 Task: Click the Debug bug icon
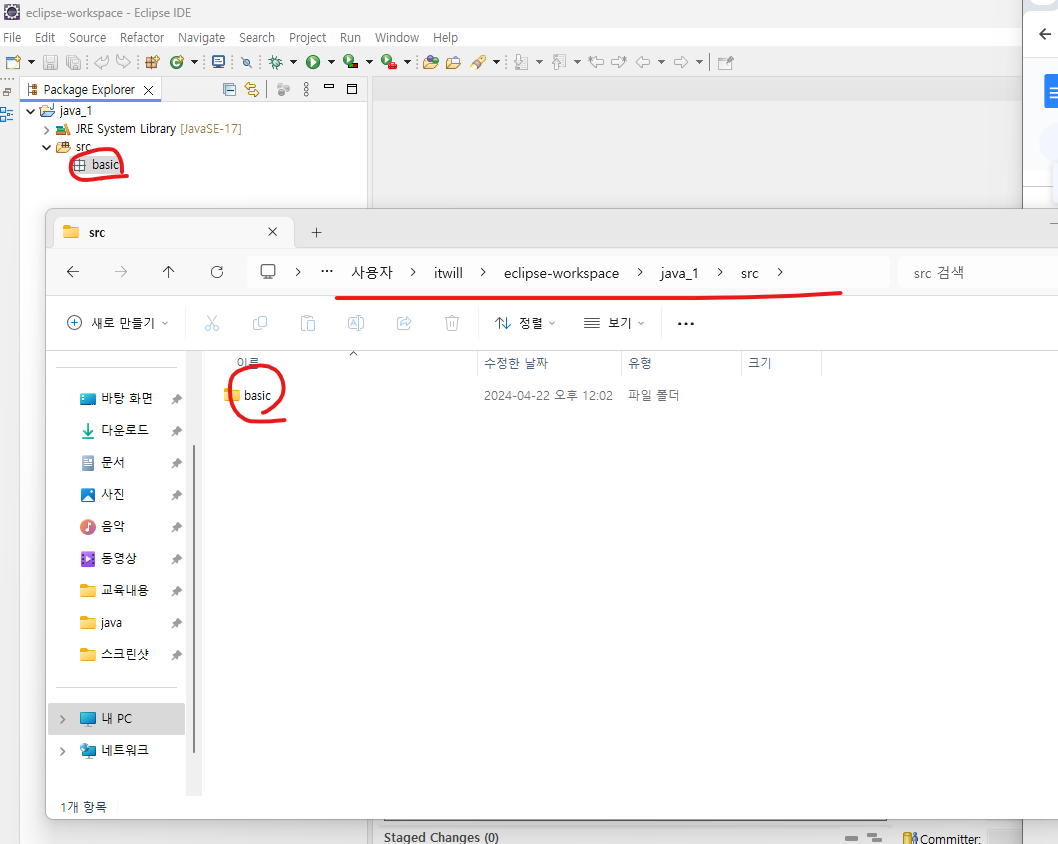[275, 63]
